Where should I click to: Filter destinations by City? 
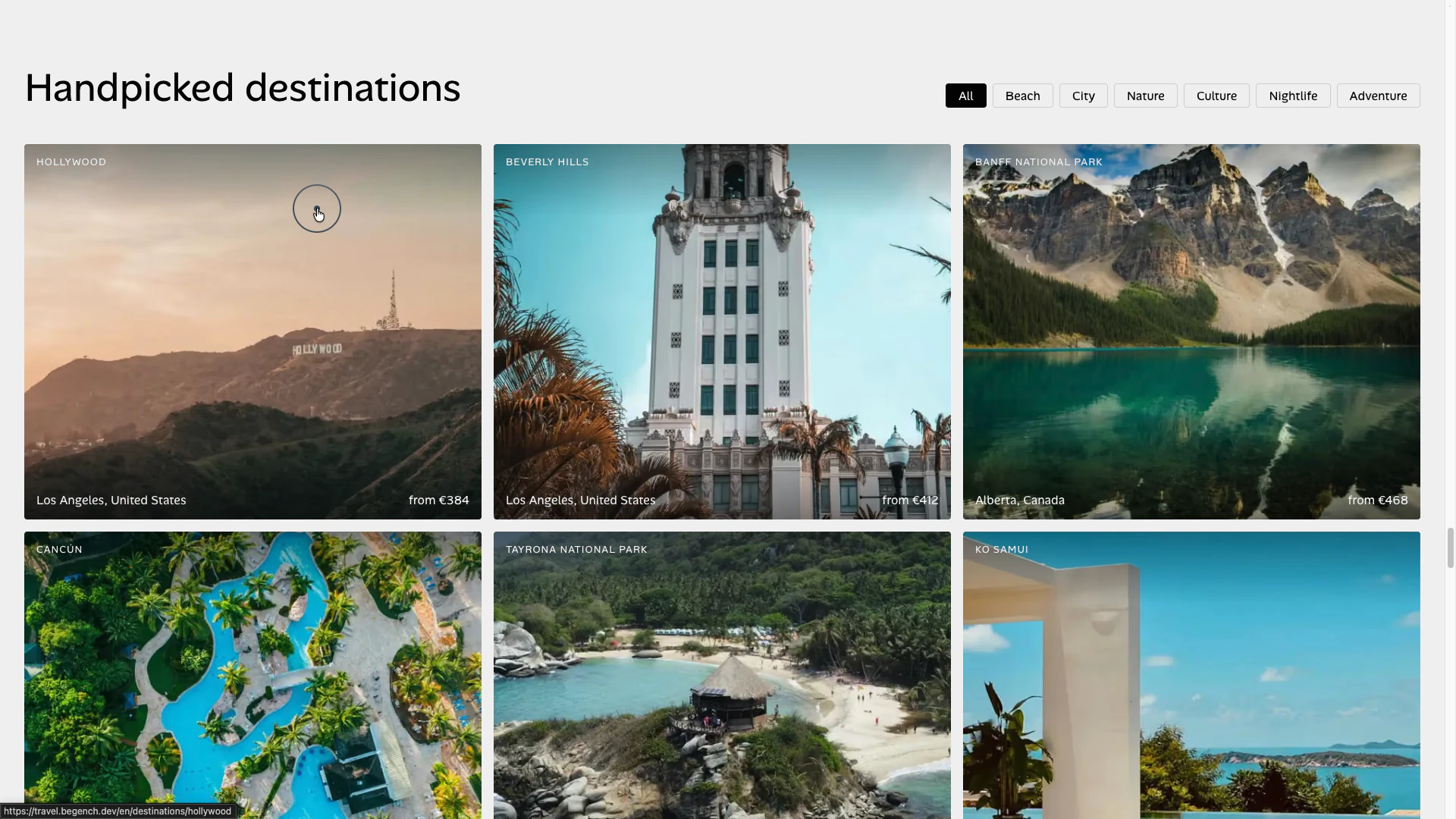[1083, 96]
